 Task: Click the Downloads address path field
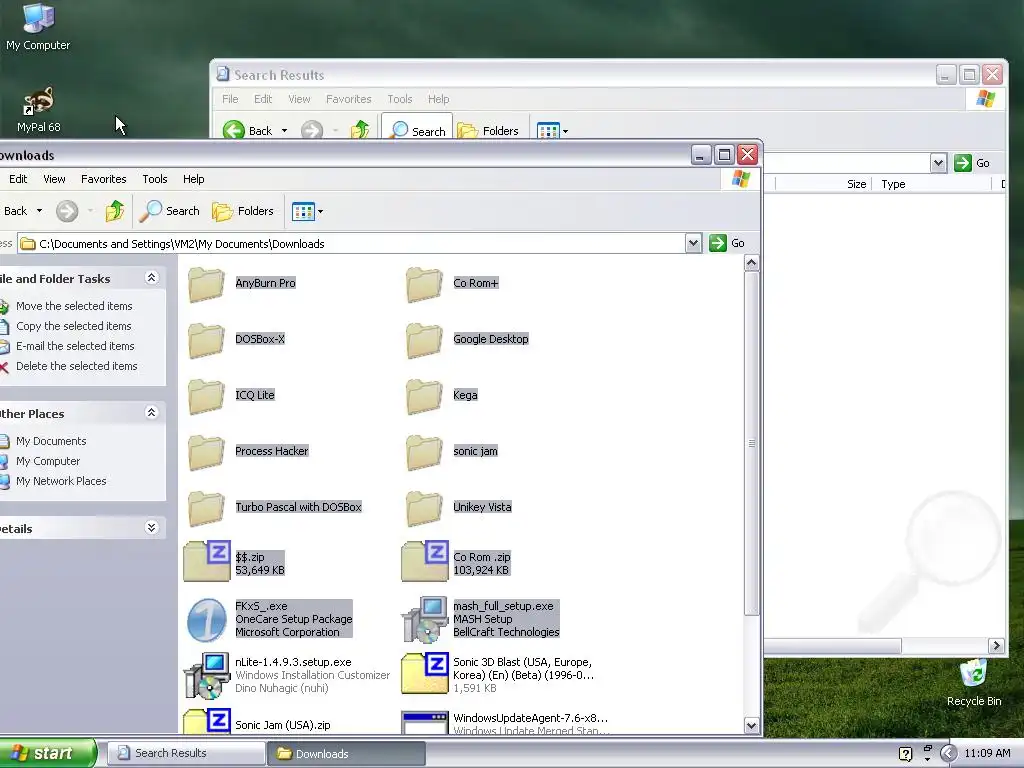[x=351, y=244]
